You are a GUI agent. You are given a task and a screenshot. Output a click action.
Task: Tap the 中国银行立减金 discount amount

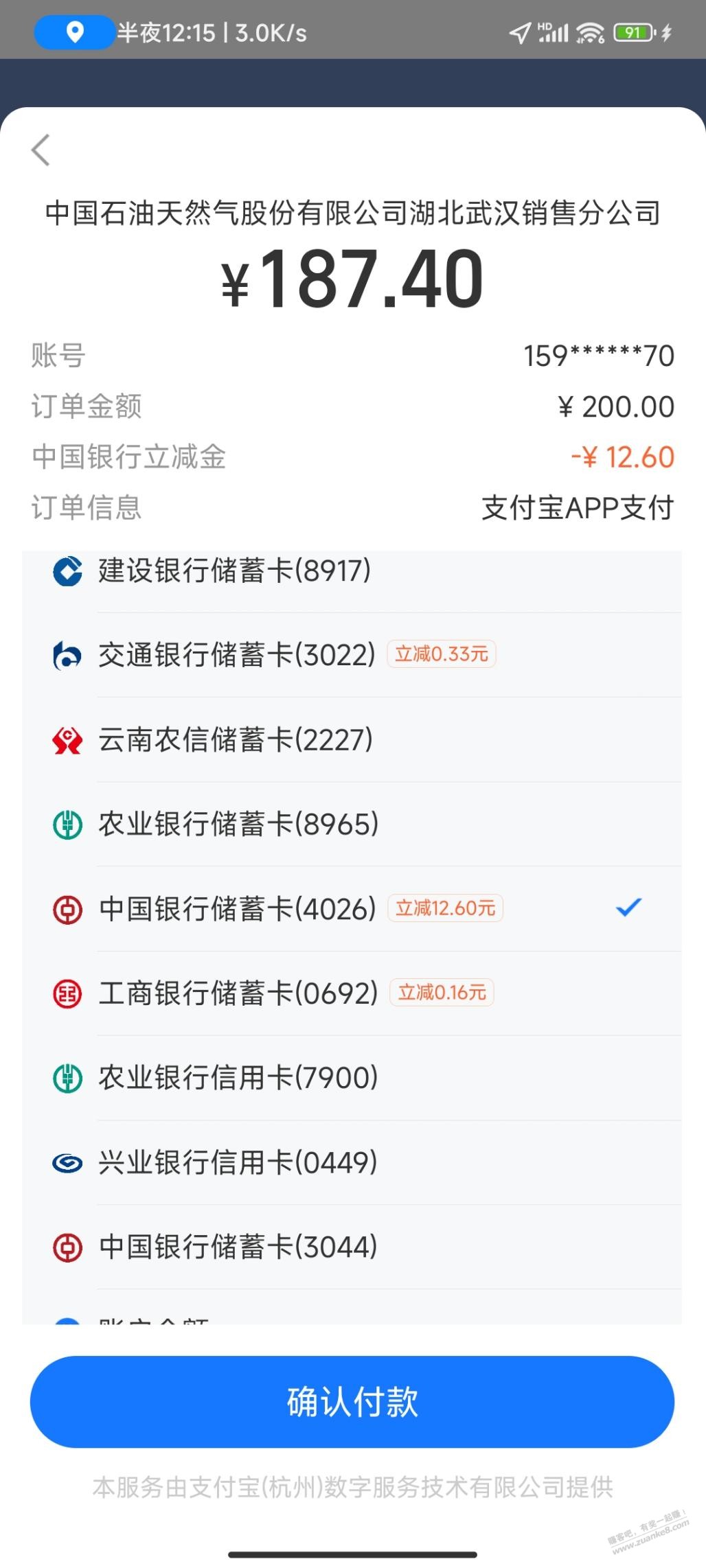point(623,457)
